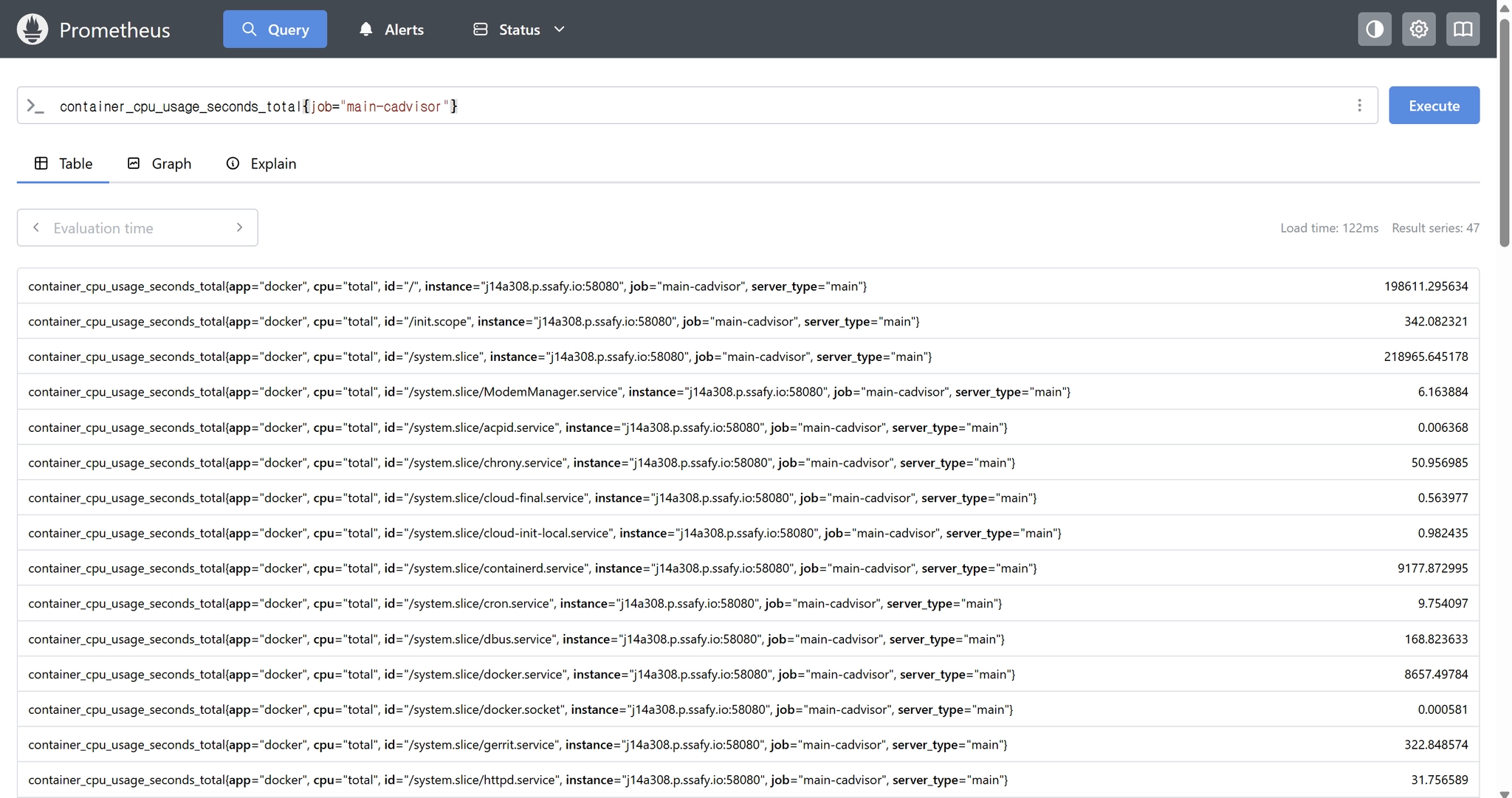
Task: Select the cloud-init-local.service series row
Action: (x=748, y=533)
